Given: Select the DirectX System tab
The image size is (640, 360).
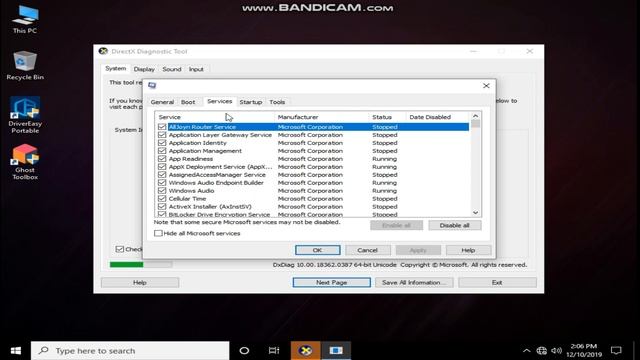Looking at the screenshot, I should click(x=116, y=69).
